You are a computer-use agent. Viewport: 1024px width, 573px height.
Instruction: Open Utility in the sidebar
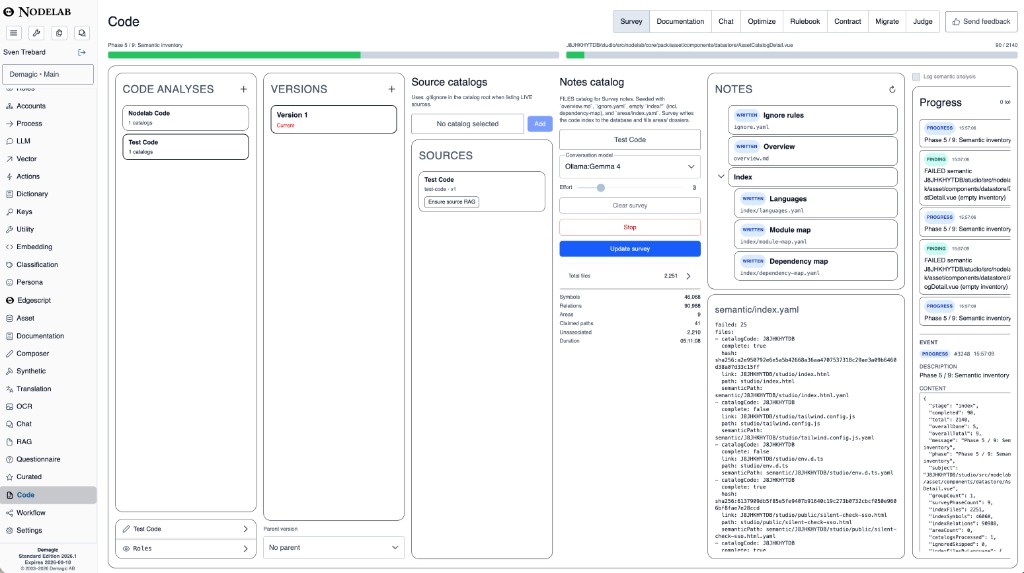48,229
